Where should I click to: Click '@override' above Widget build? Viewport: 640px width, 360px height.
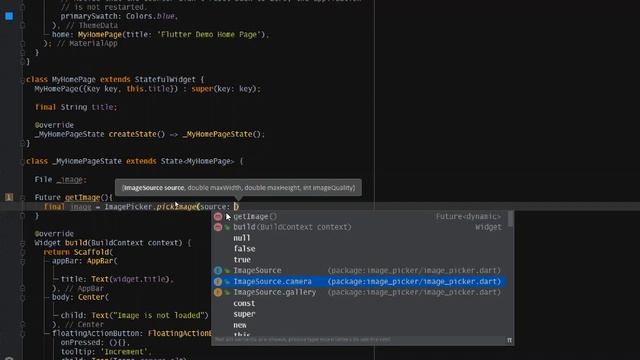pos(54,234)
